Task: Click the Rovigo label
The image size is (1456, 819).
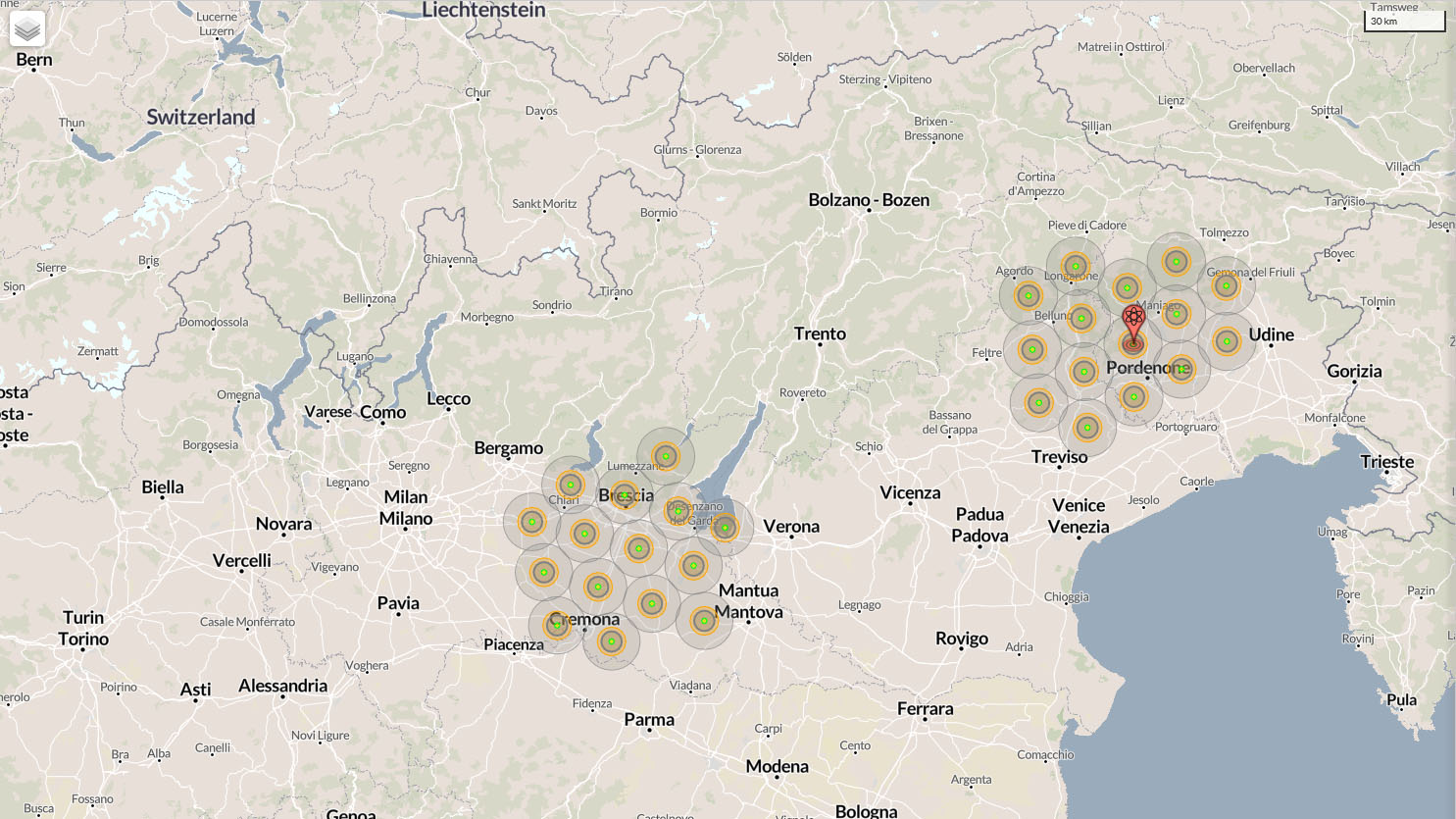Action: coord(962,639)
